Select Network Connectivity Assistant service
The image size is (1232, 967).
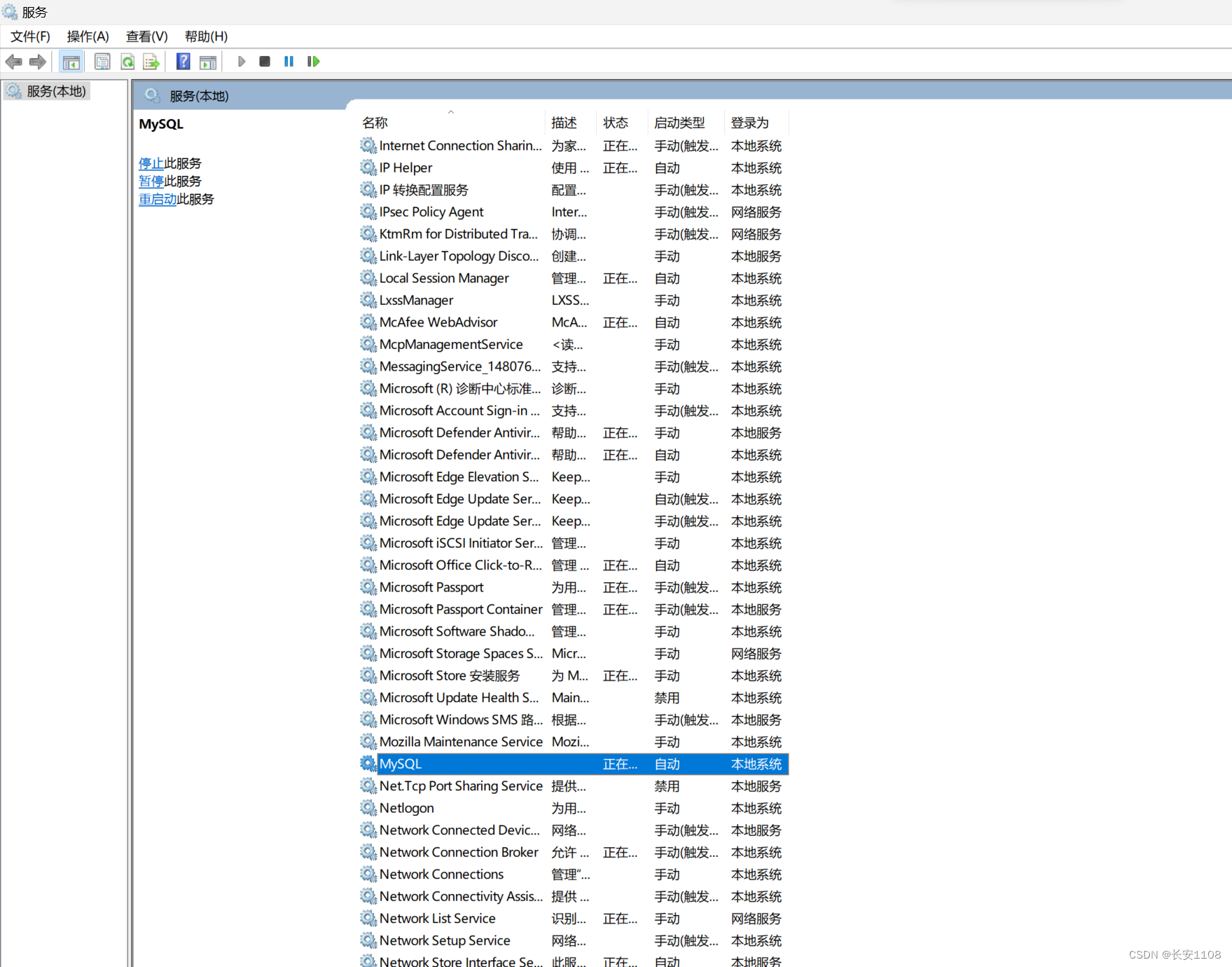(x=574, y=896)
